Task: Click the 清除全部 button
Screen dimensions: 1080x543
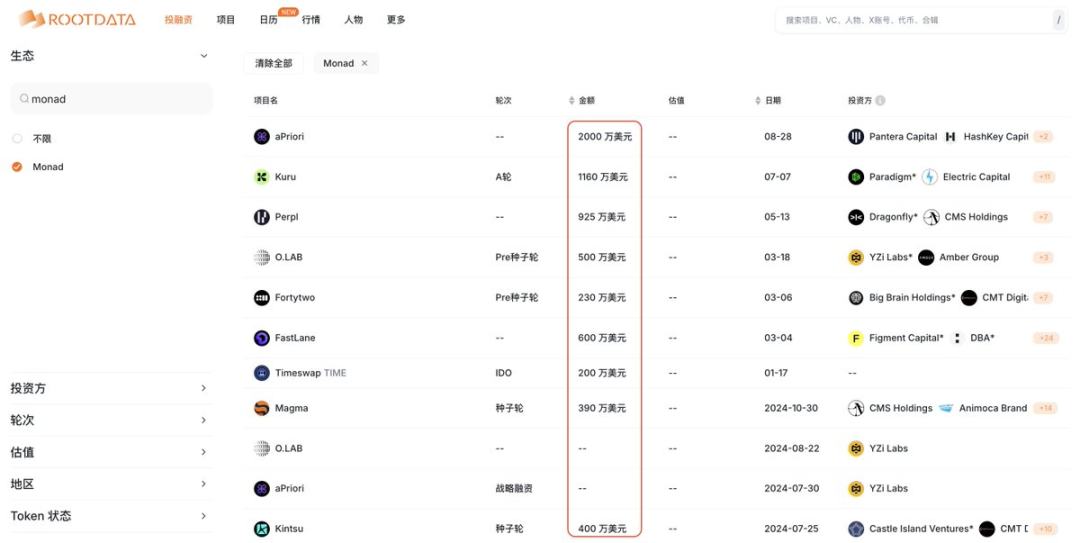Action: pyautogui.click(x=274, y=63)
